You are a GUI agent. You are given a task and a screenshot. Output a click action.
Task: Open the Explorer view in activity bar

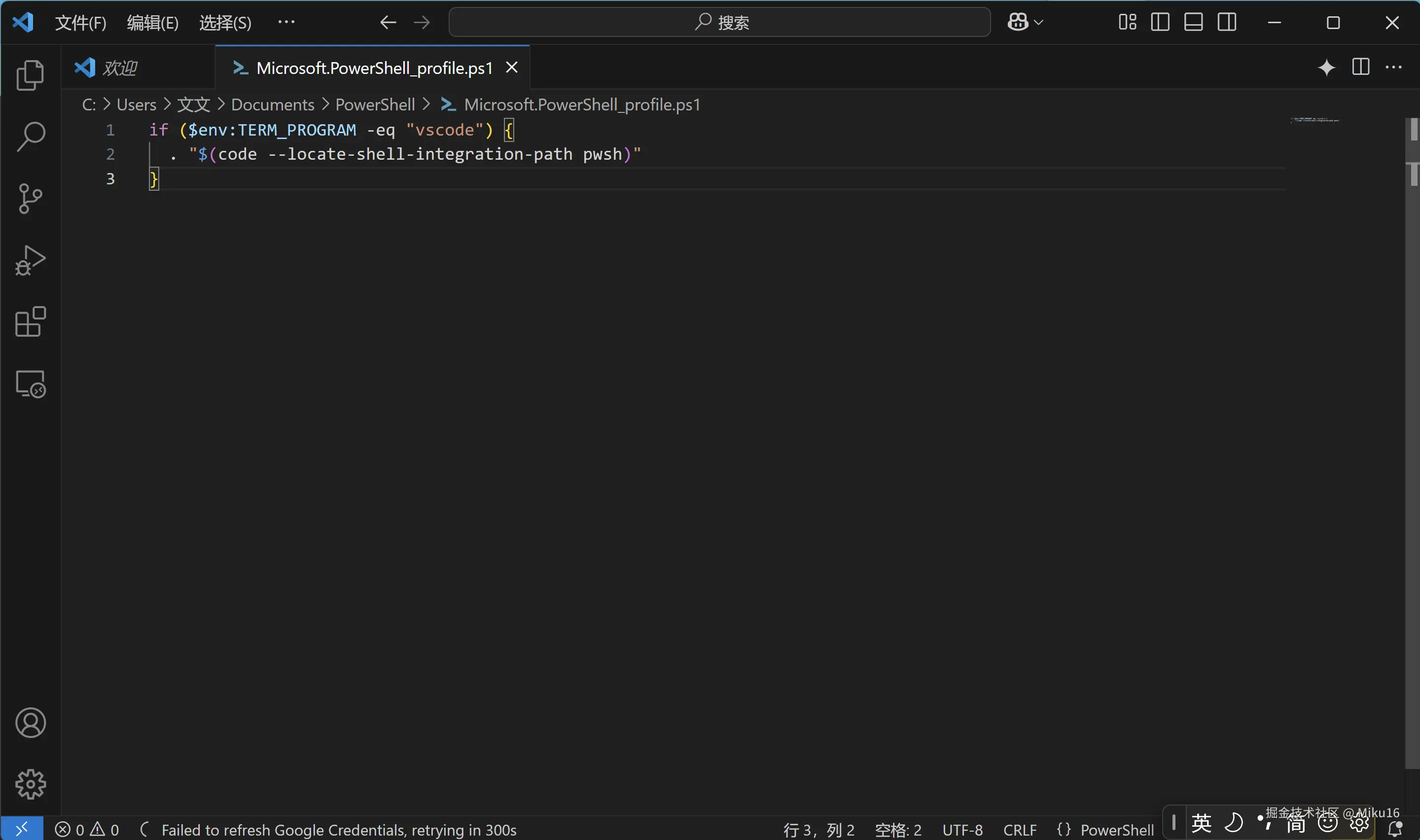tap(30, 75)
